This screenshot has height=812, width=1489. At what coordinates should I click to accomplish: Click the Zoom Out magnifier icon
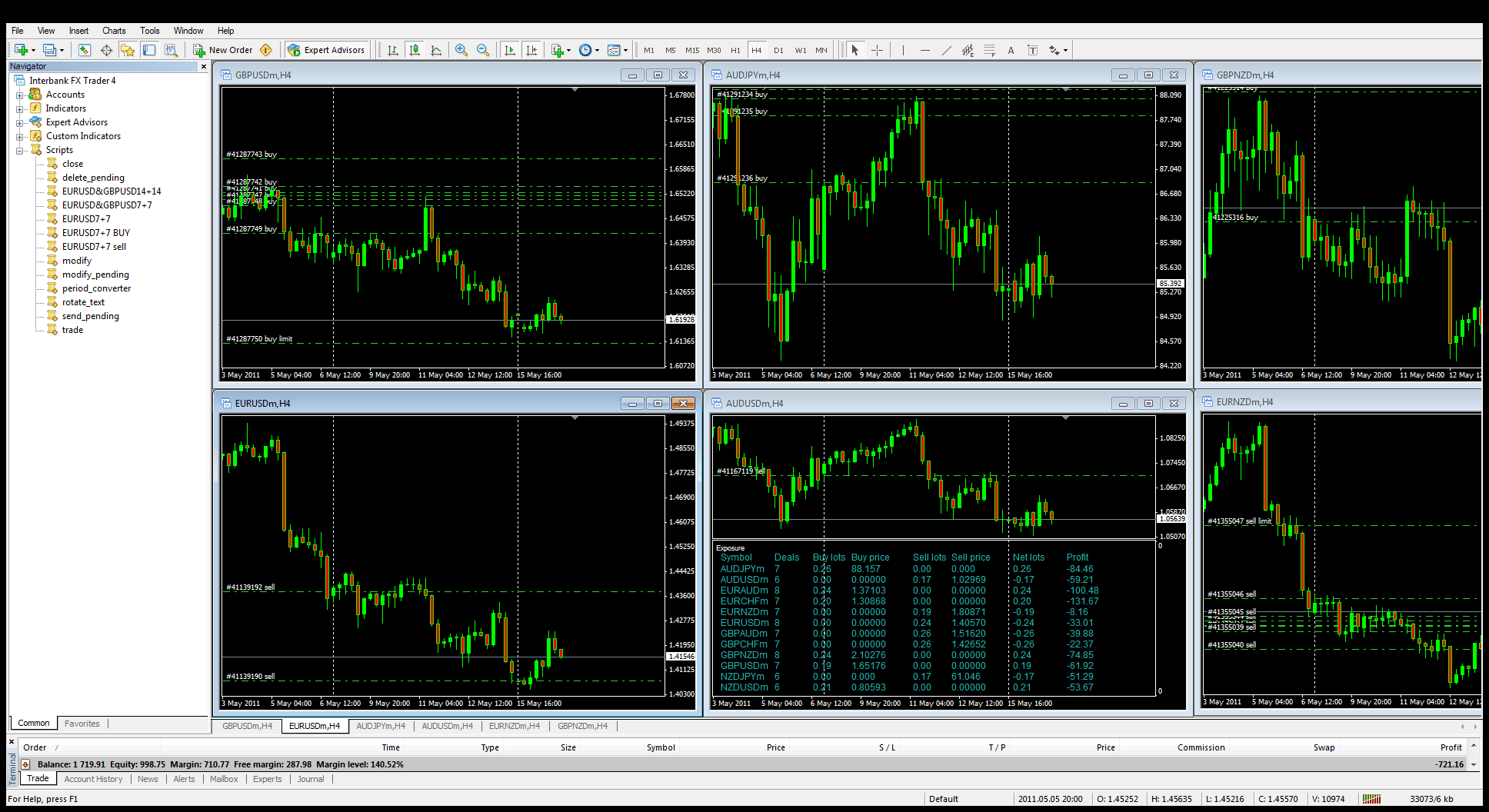coord(482,50)
